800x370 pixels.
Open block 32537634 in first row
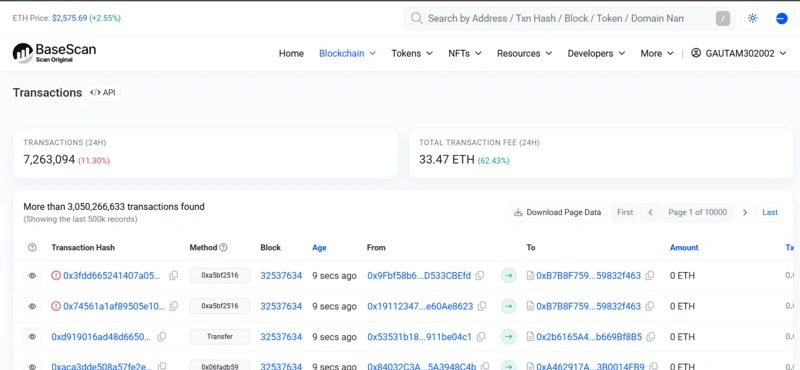[x=281, y=276]
